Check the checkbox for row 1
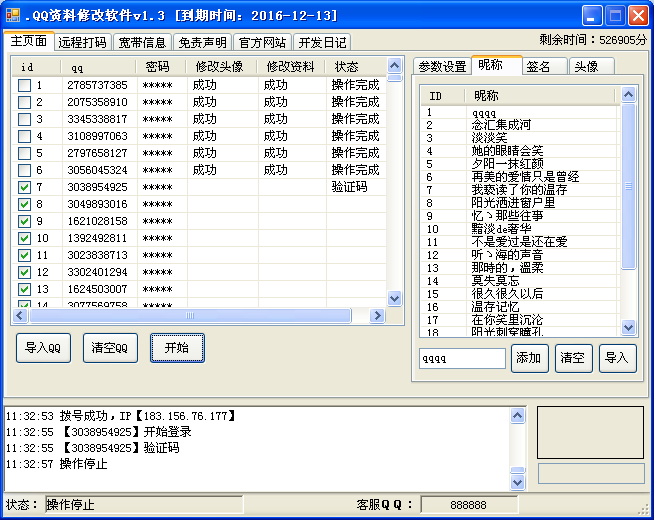Screen dimensions: 654x520 tap(24, 86)
